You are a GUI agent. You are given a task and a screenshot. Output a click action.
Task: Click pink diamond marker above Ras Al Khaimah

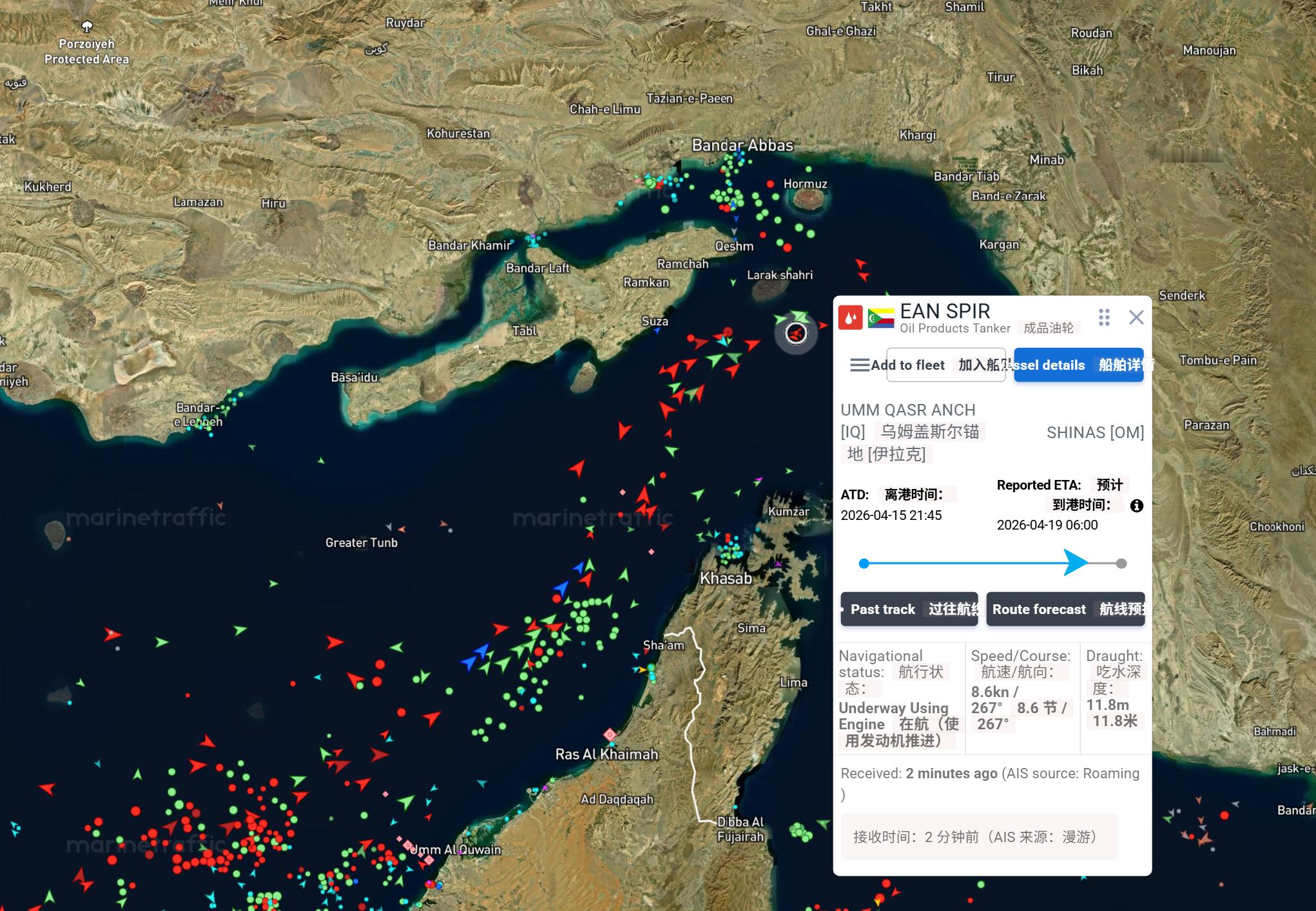[610, 734]
